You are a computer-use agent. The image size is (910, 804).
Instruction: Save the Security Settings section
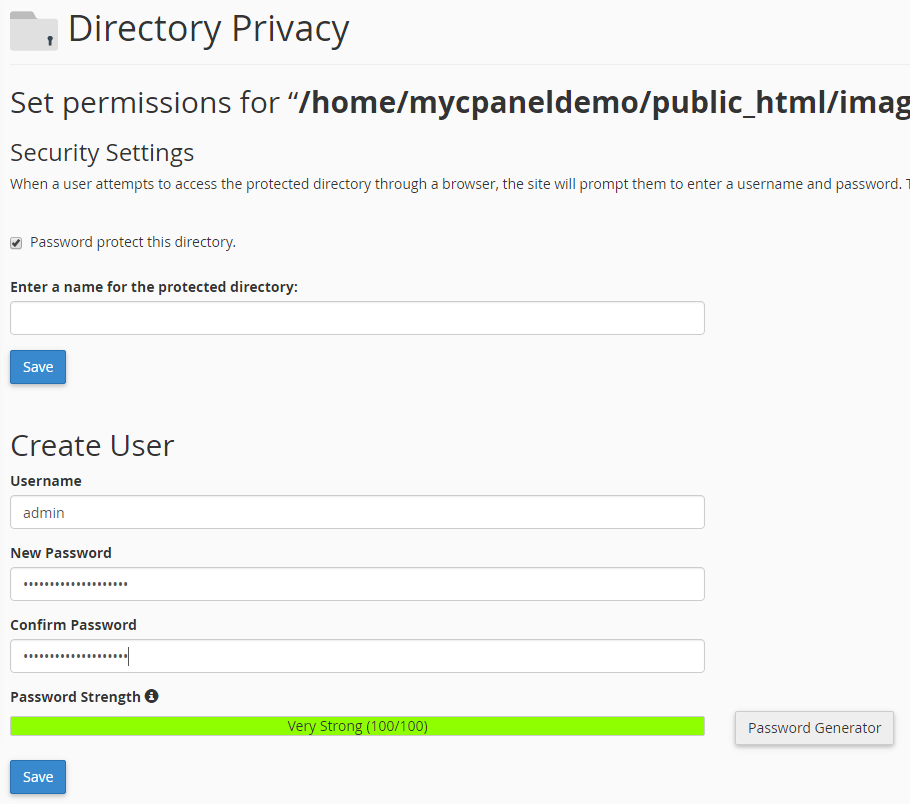click(38, 367)
